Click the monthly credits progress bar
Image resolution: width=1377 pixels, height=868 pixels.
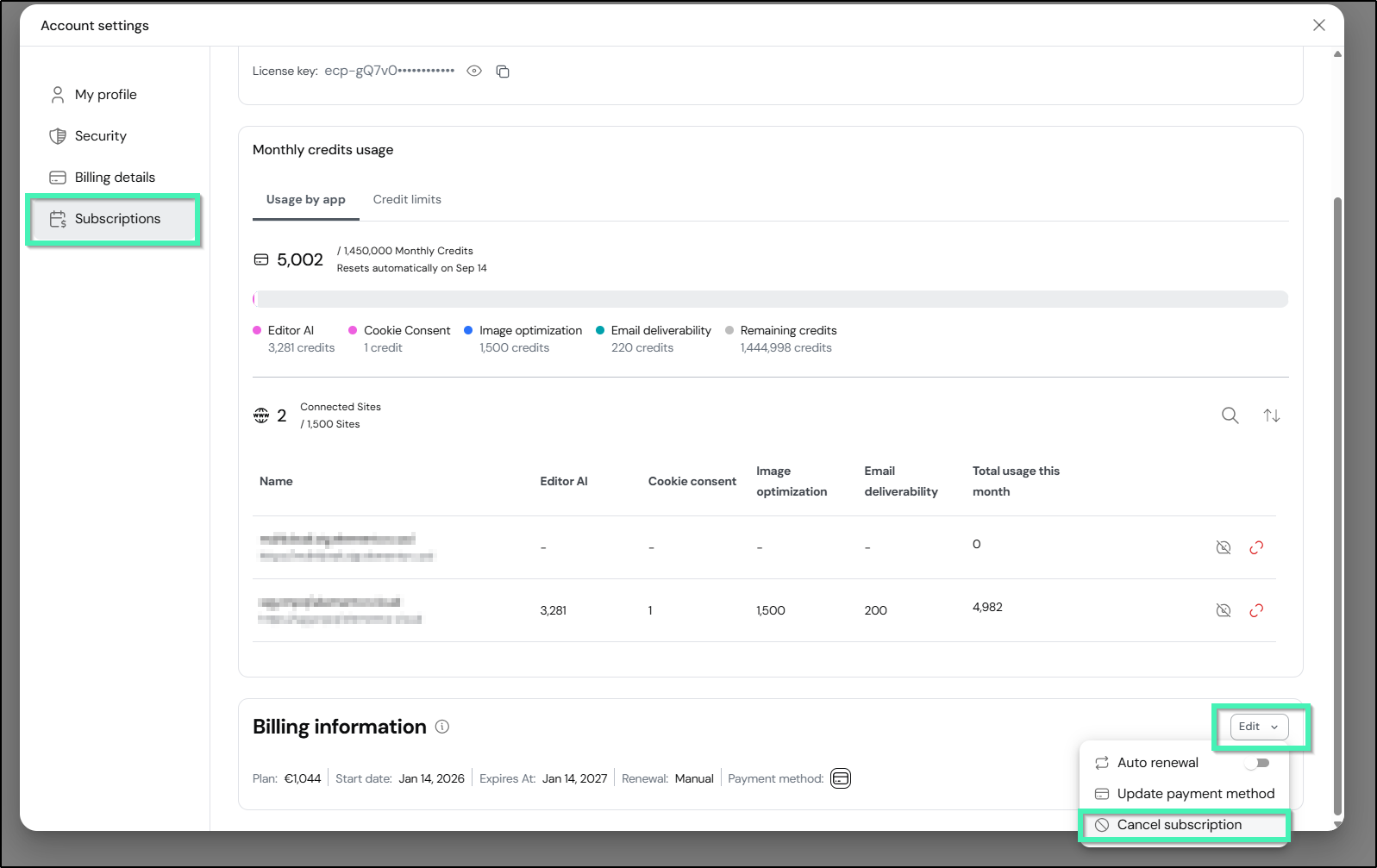(771, 299)
